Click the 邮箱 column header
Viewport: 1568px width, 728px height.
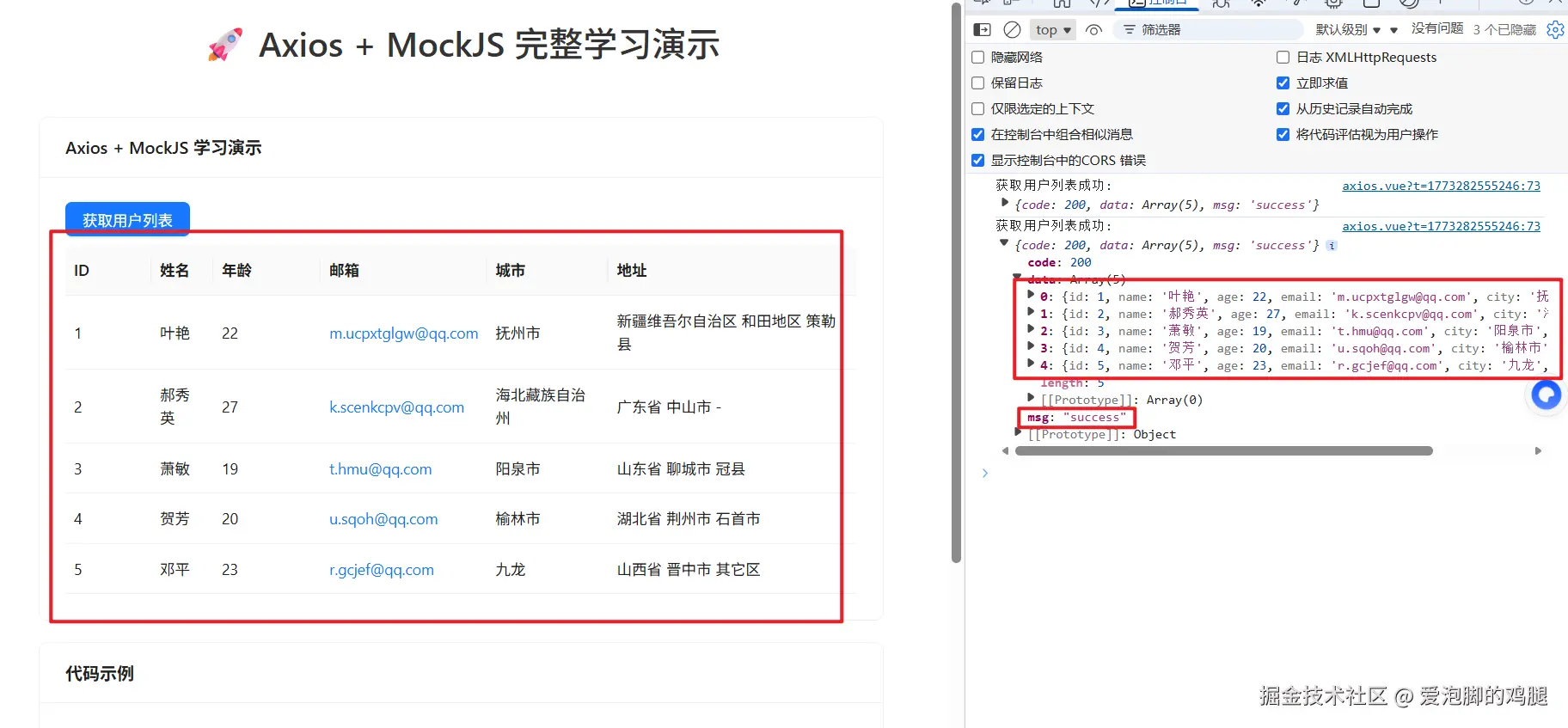pyautogui.click(x=344, y=271)
